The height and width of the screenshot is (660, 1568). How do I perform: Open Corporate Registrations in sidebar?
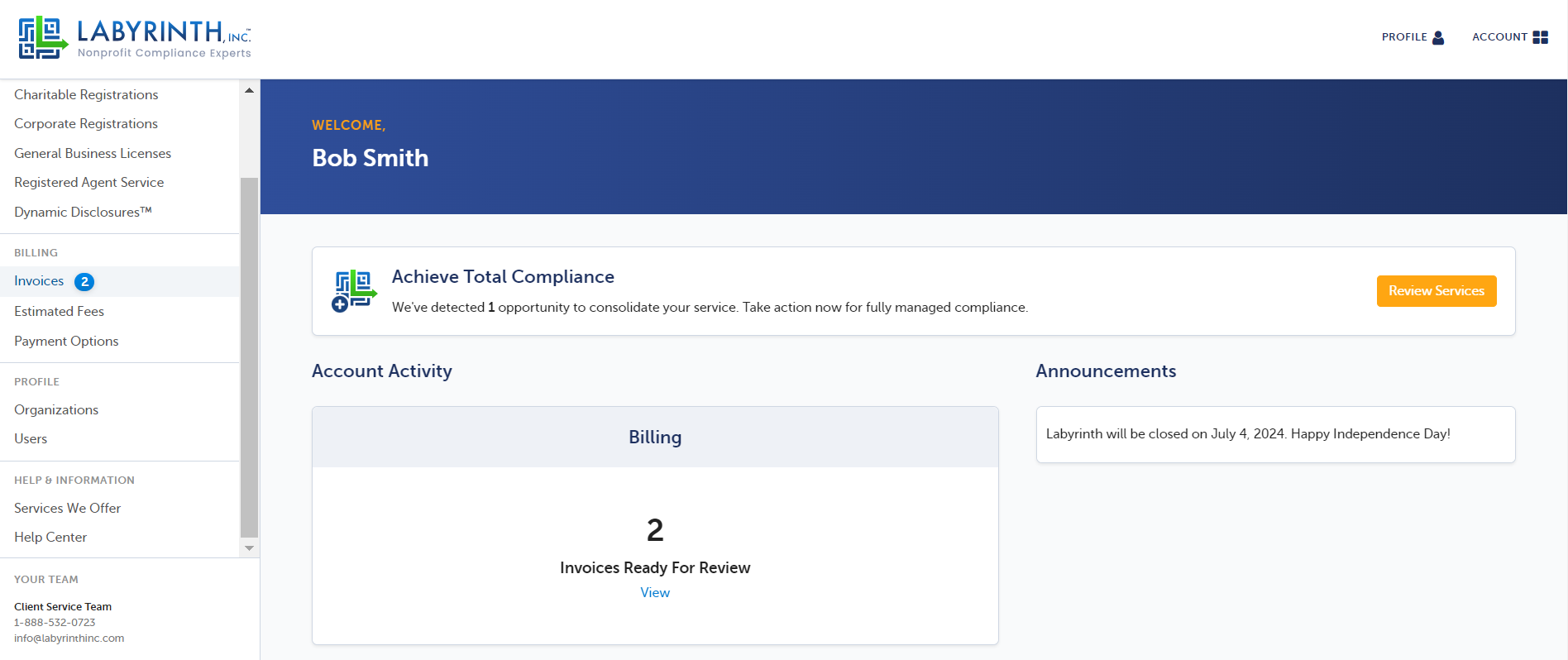pyautogui.click(x=86, y=123)
